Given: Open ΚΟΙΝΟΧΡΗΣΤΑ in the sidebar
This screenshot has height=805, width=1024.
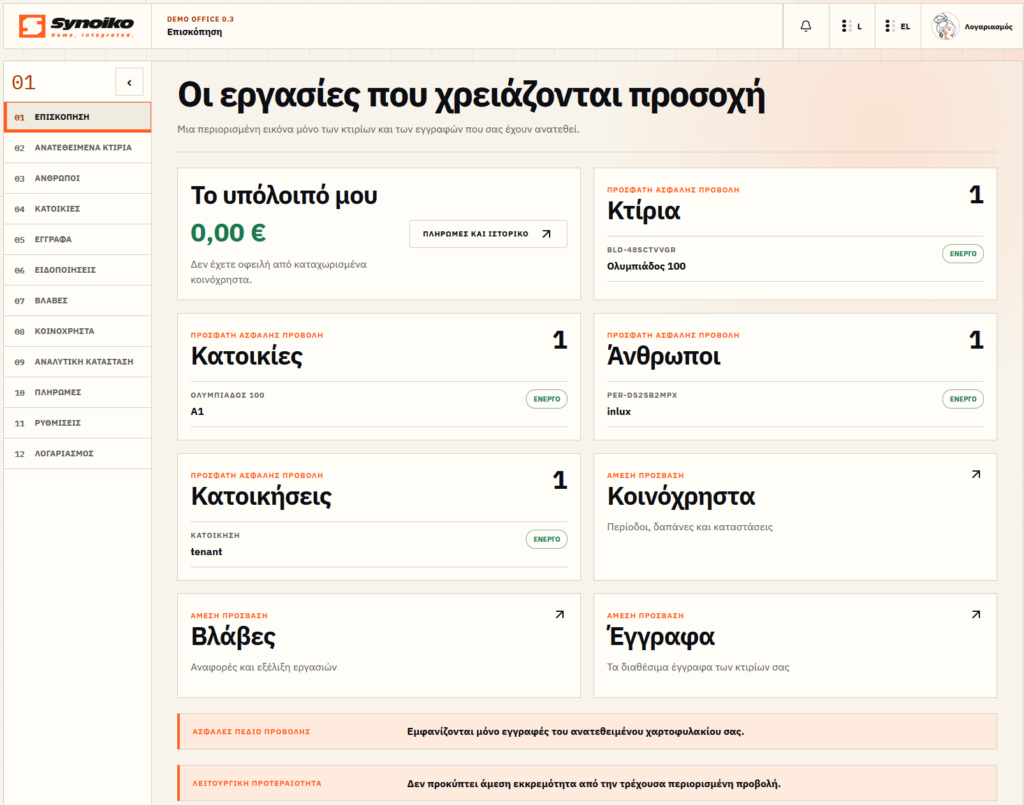Looking at the screenshot, I should pyautogui.click(x=78, y=331).
